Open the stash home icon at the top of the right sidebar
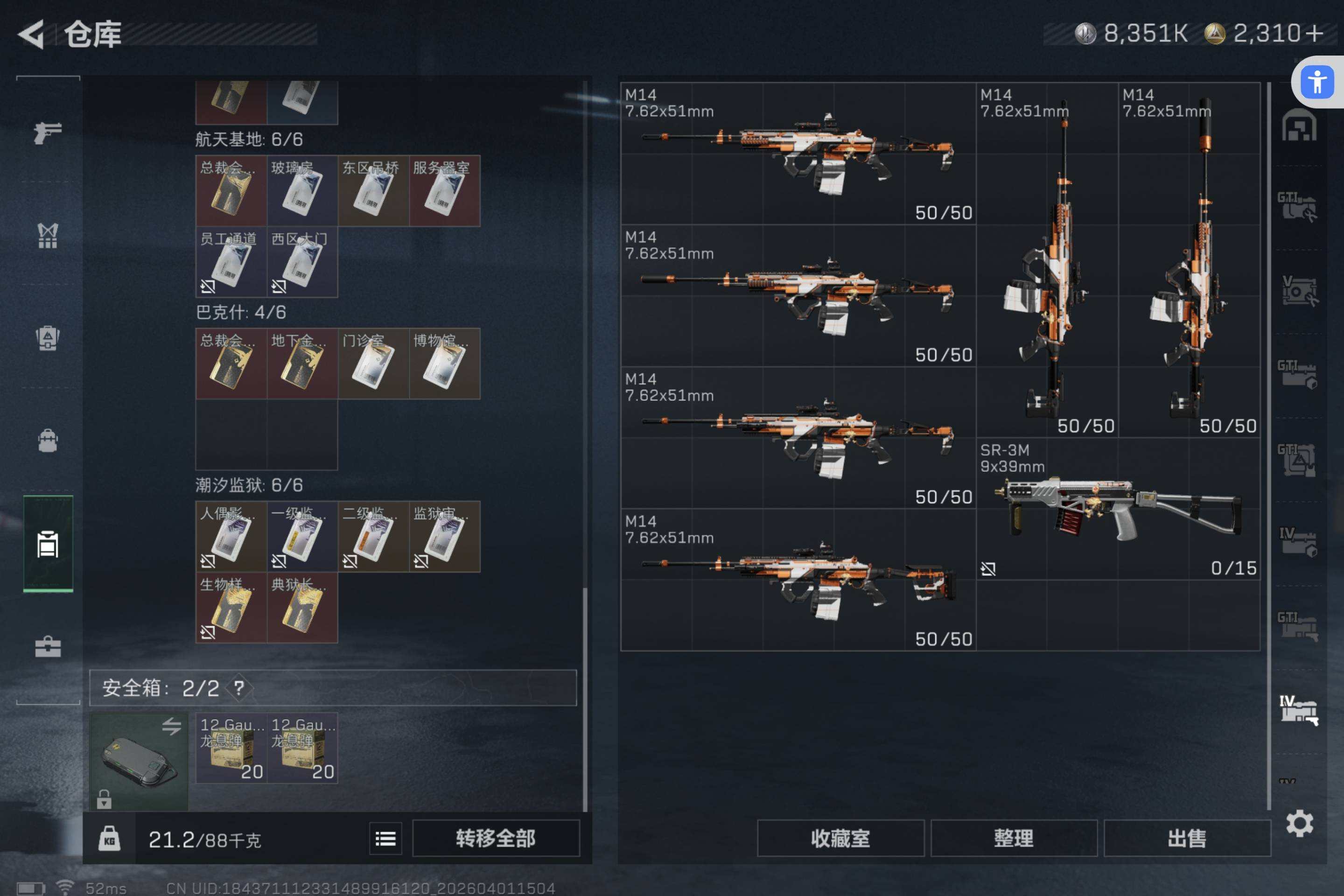1344x896 pixels. coord(1298,125)
